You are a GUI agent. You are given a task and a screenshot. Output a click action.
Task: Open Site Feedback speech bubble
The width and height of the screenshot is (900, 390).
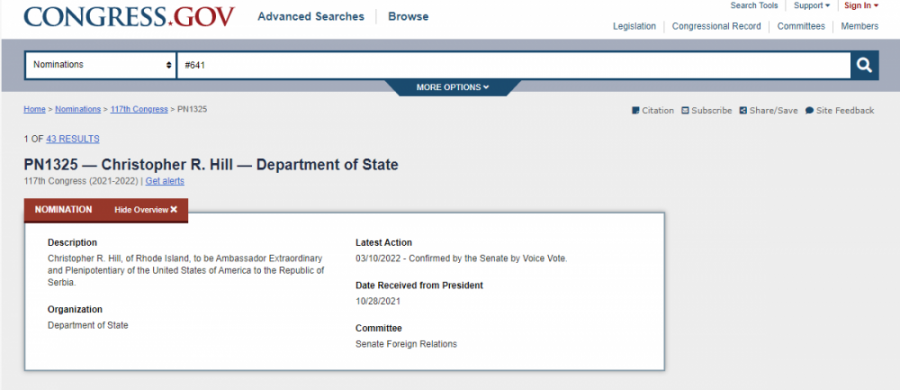[x=809, y=111]
